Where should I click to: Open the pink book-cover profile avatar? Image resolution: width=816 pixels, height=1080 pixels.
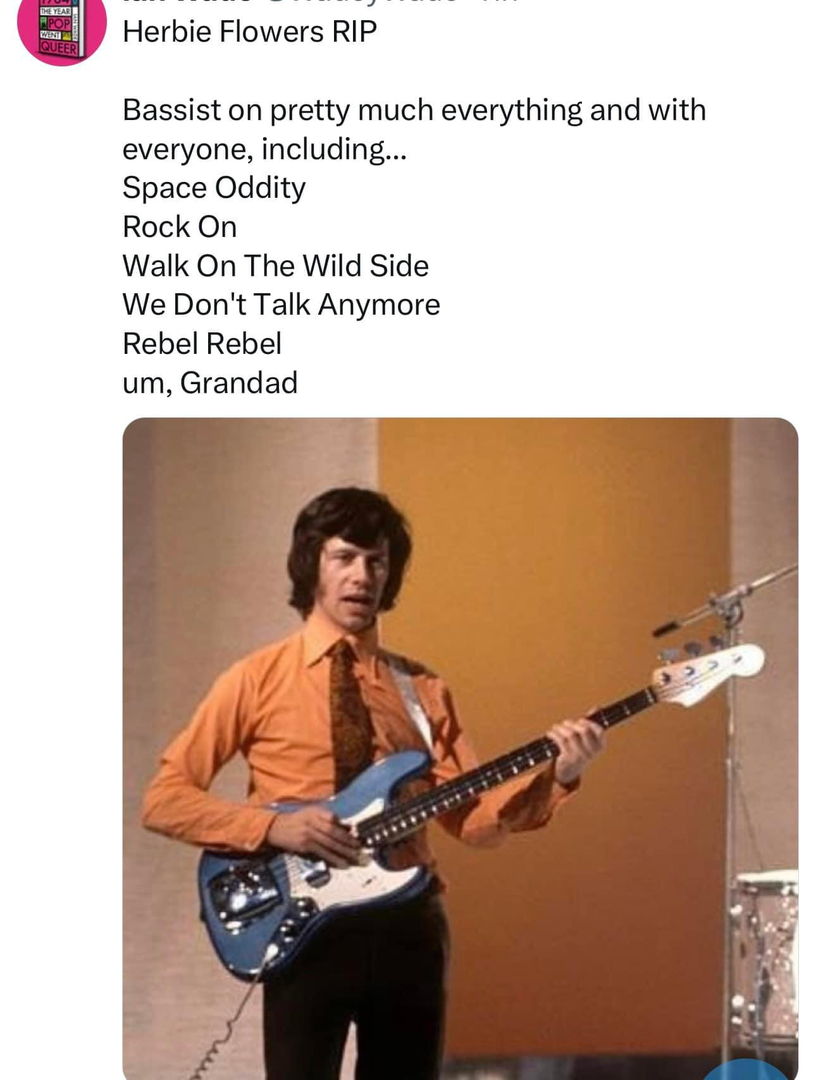tap(62, 28)
